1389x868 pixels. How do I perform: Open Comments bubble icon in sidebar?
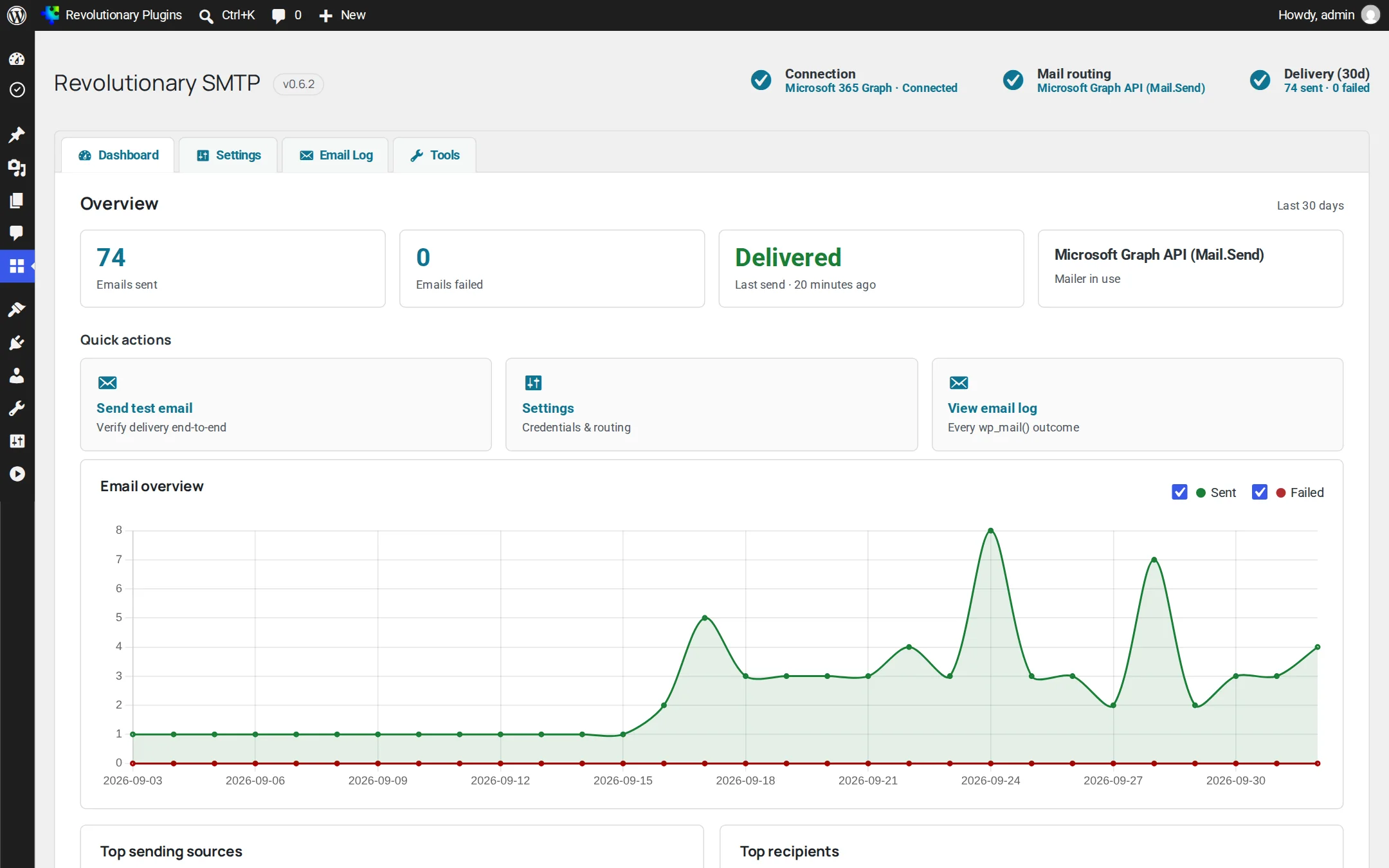[x=17, y=233]
